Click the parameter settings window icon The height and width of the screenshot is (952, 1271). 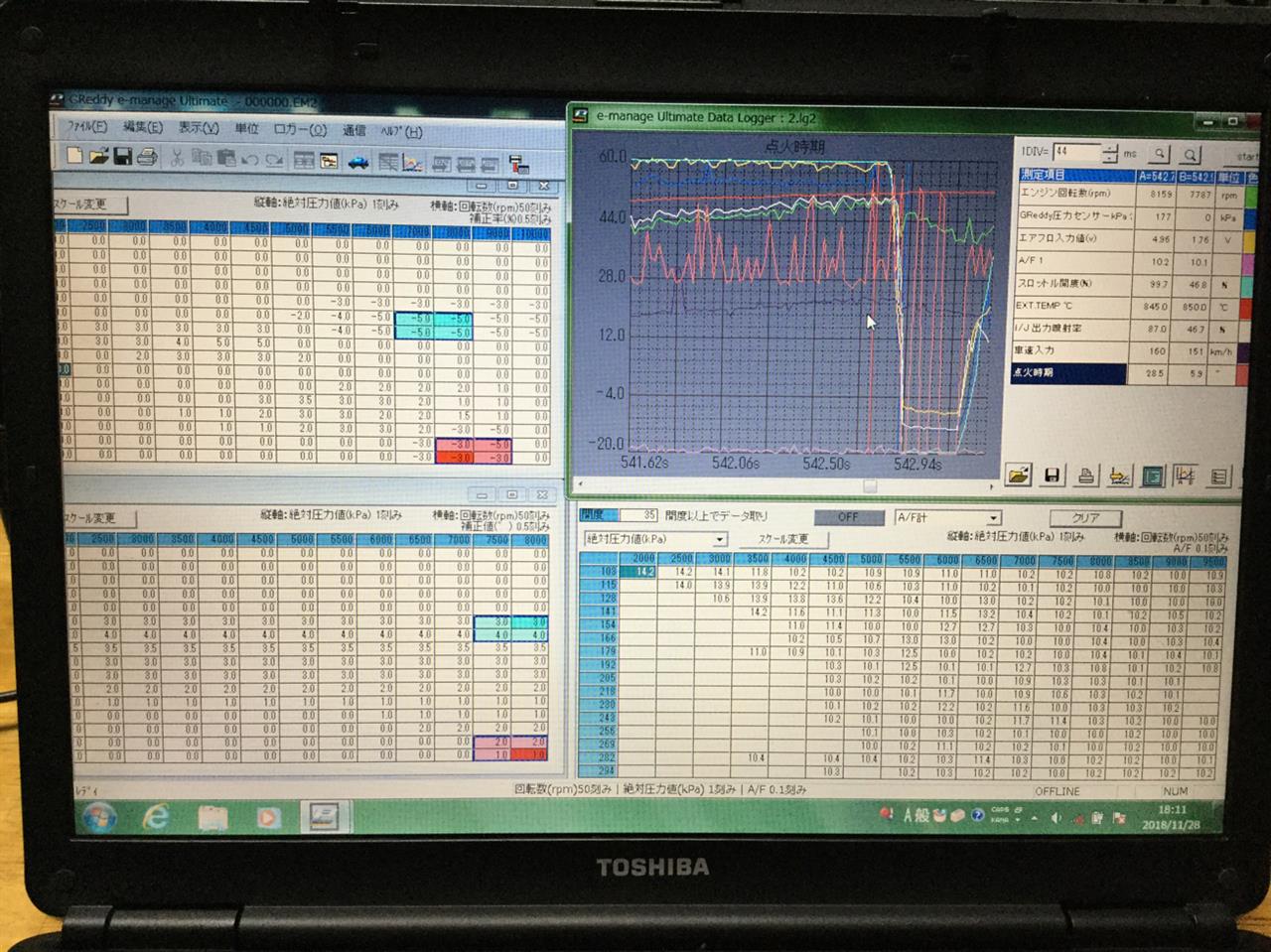pyautogui.click(x=329, y=160)
